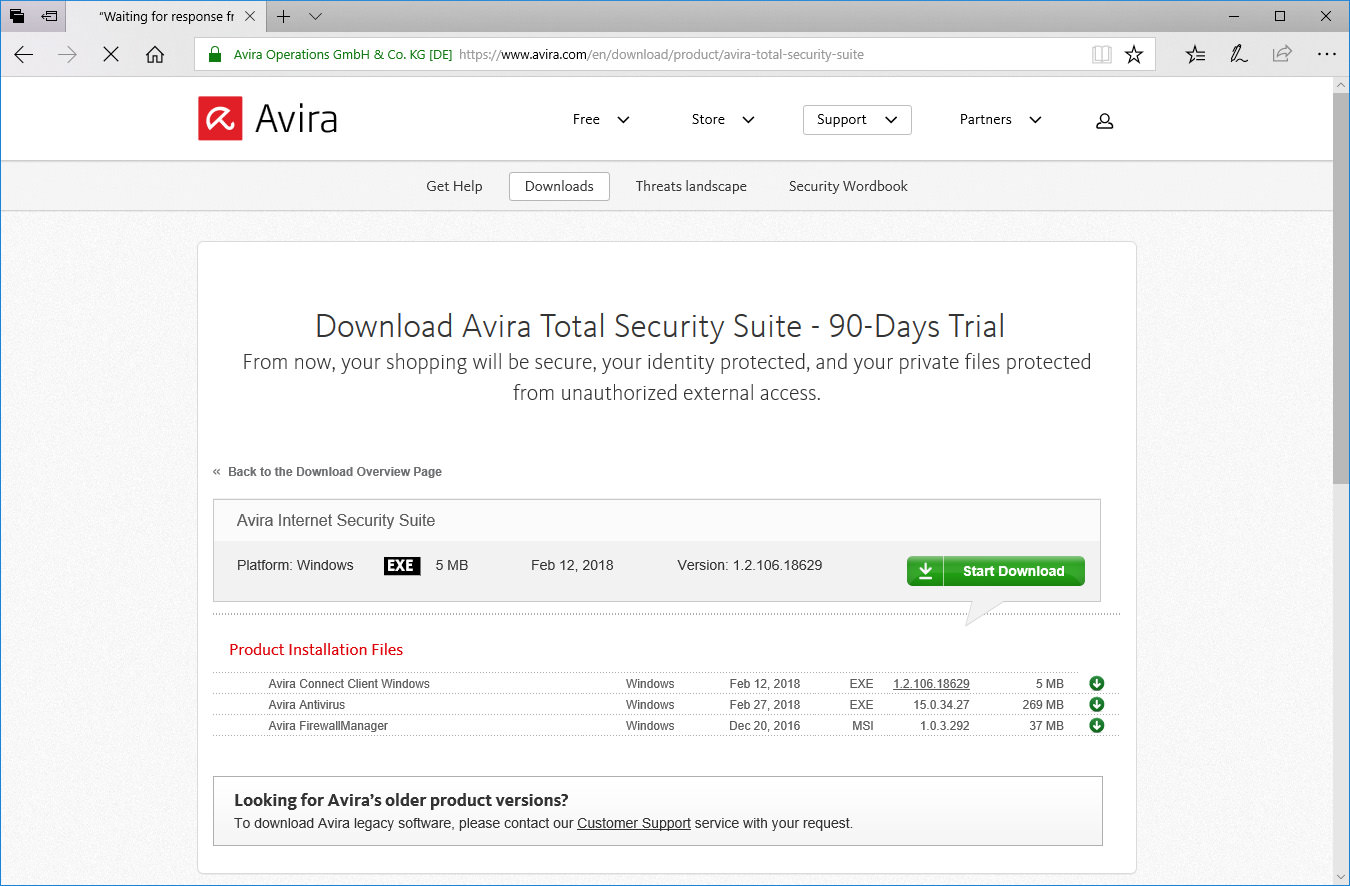Open a new tab with plus icon
The height and width of the screenshot is (886, 1350).
(284, 16)
